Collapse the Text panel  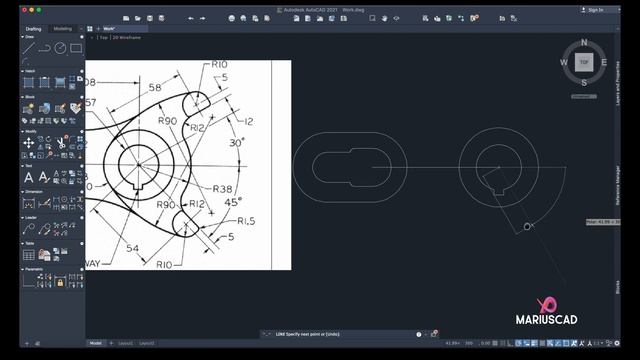click(x=22, y=166)
